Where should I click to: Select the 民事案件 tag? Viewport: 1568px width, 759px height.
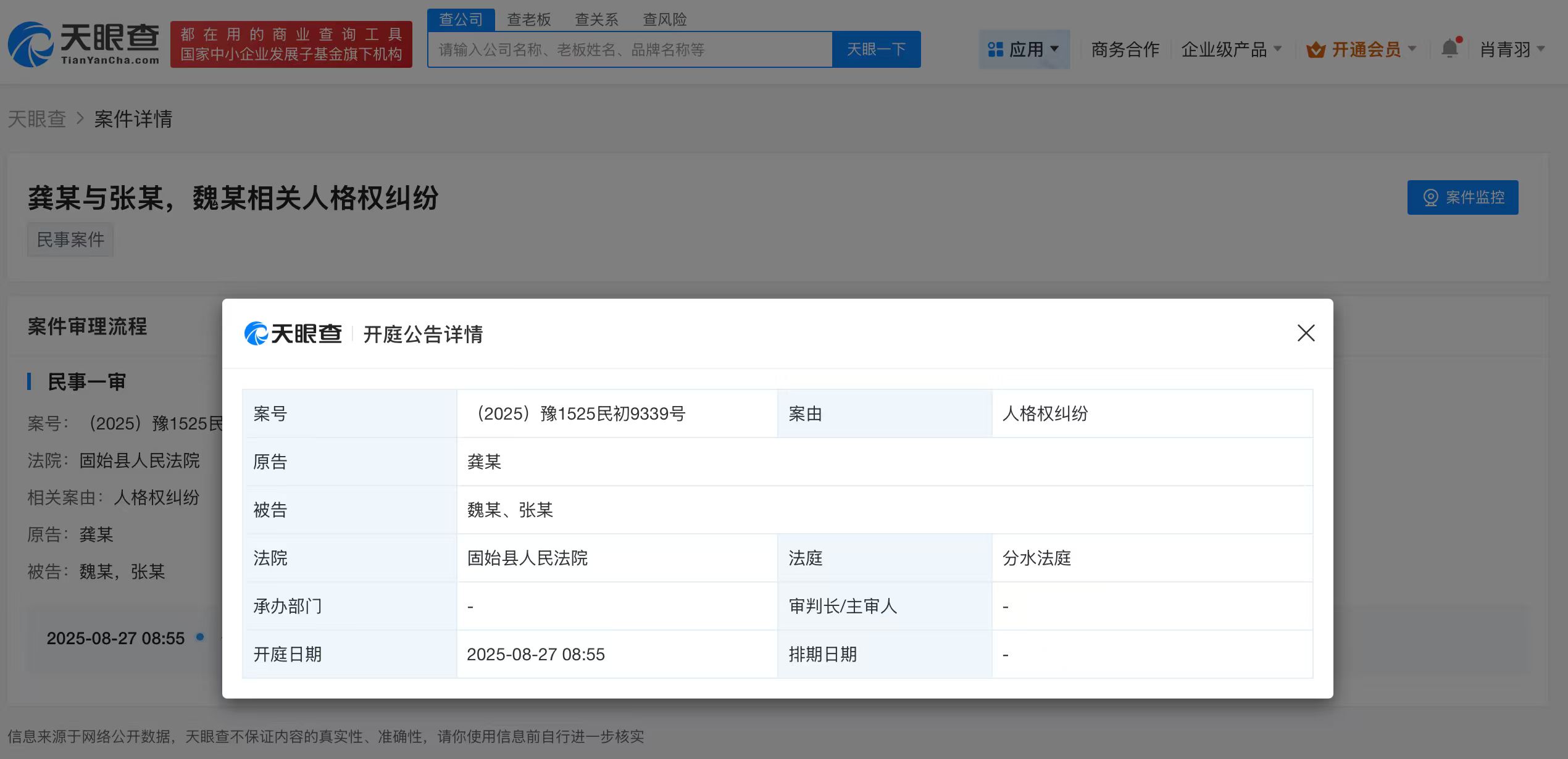(x=70, y=239)
